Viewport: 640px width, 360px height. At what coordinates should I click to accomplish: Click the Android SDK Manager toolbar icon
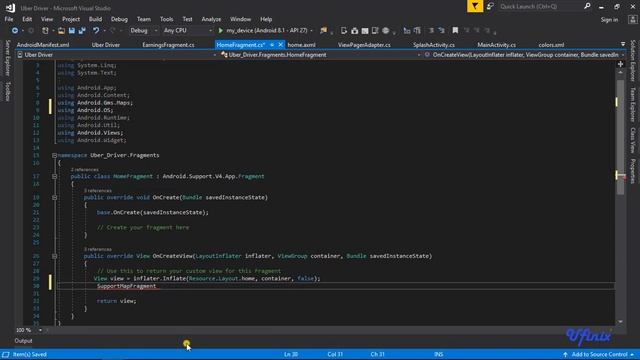[354, 31]
